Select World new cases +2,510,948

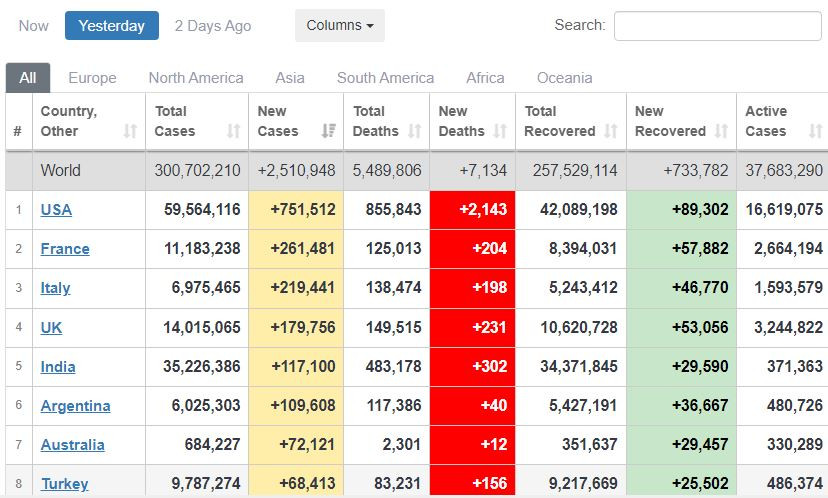point(296,170)
